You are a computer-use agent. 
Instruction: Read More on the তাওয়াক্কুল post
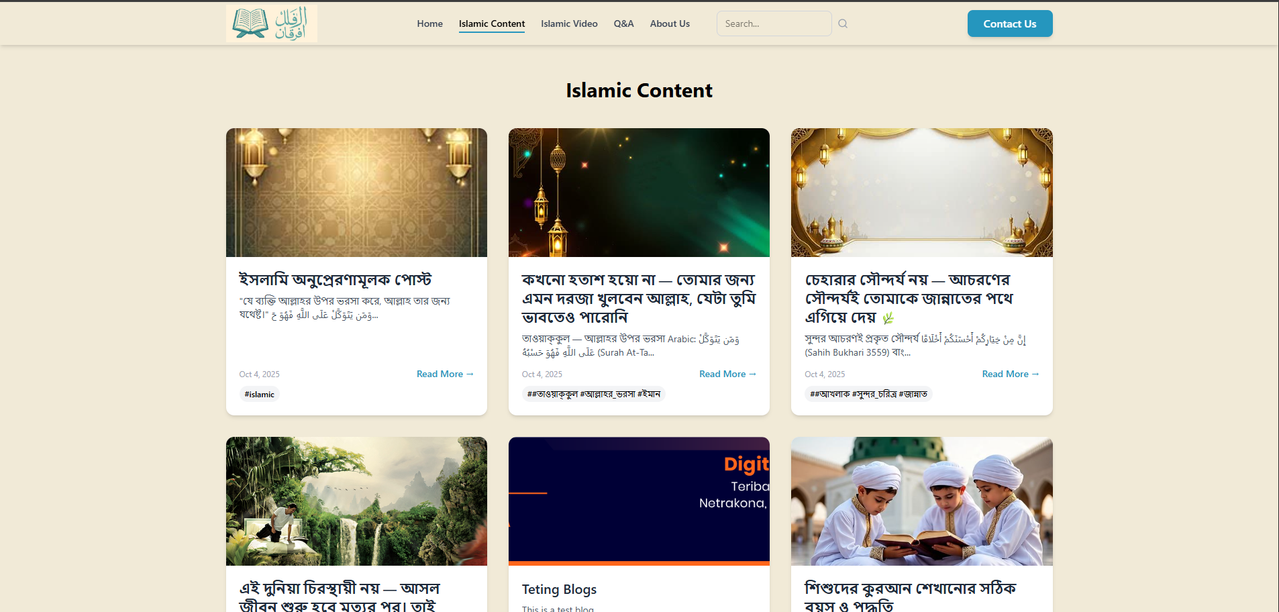(728, 374)
